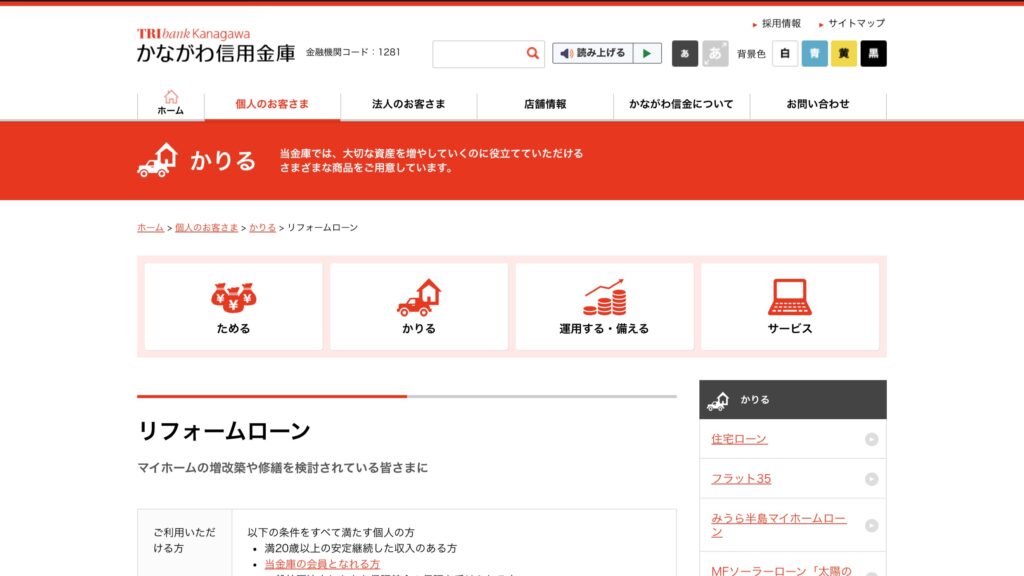Click the ホーム house icon in navigation

coord(170,97)
